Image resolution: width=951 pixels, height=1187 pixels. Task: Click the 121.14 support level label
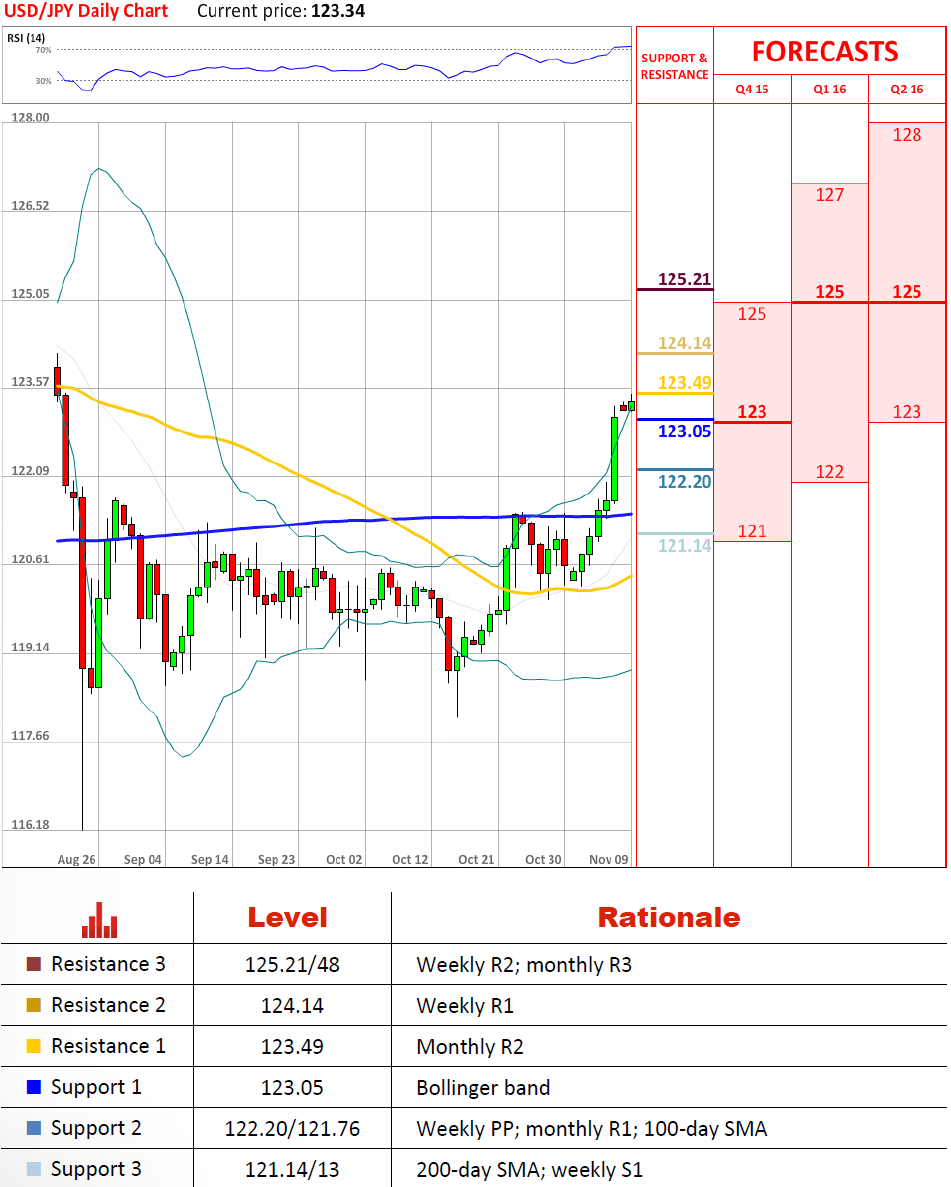coord(684,546)
